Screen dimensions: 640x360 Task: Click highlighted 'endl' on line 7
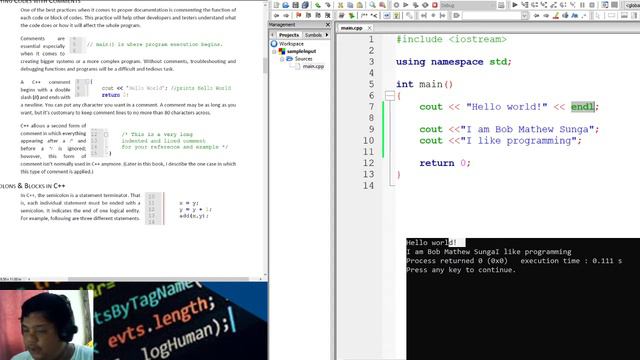582,107
